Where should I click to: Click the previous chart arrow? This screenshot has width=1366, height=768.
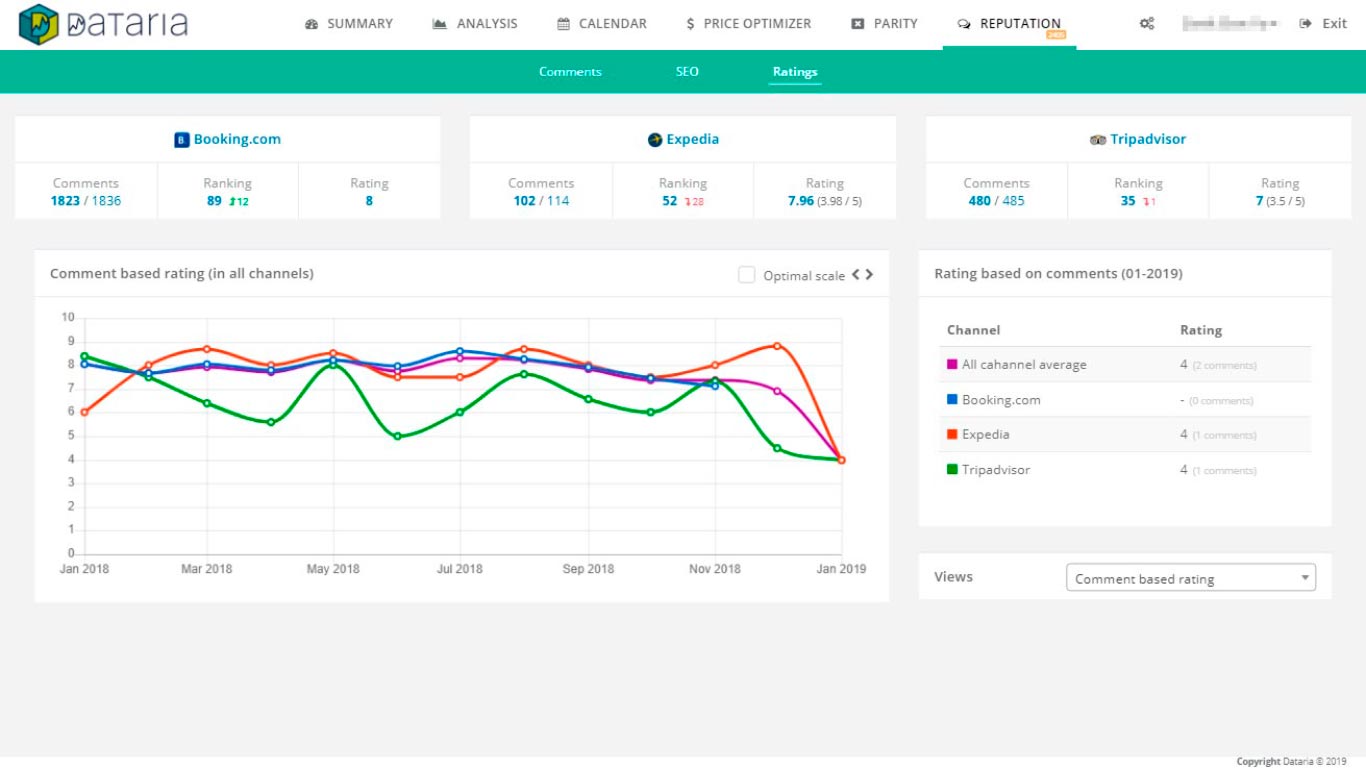pyautogui.click(x=856, y=274)
